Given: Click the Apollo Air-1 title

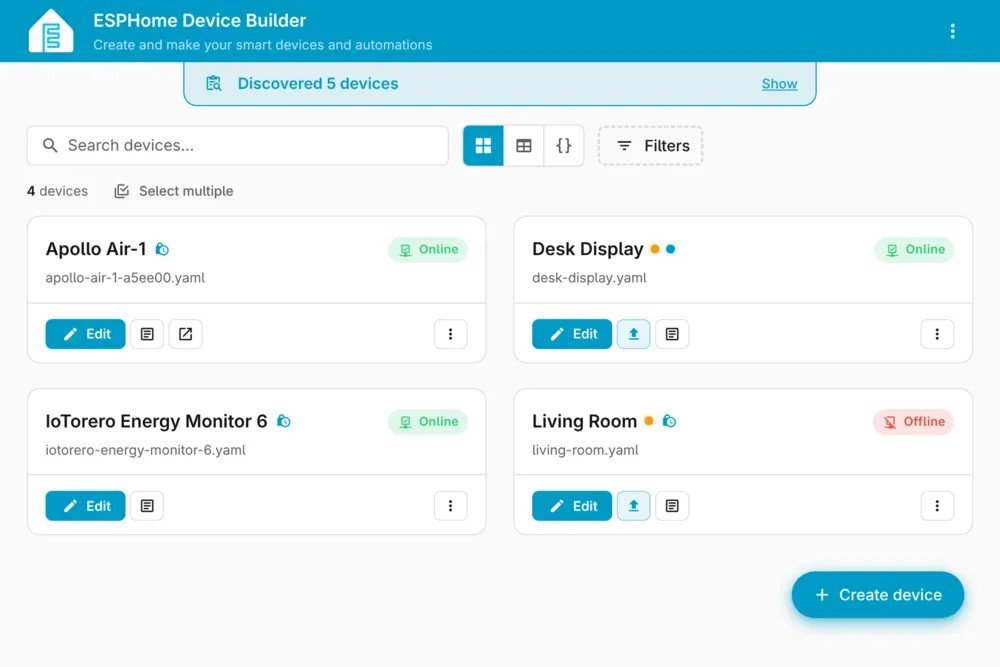Looking at the screenshot, I should coord(96,249).
